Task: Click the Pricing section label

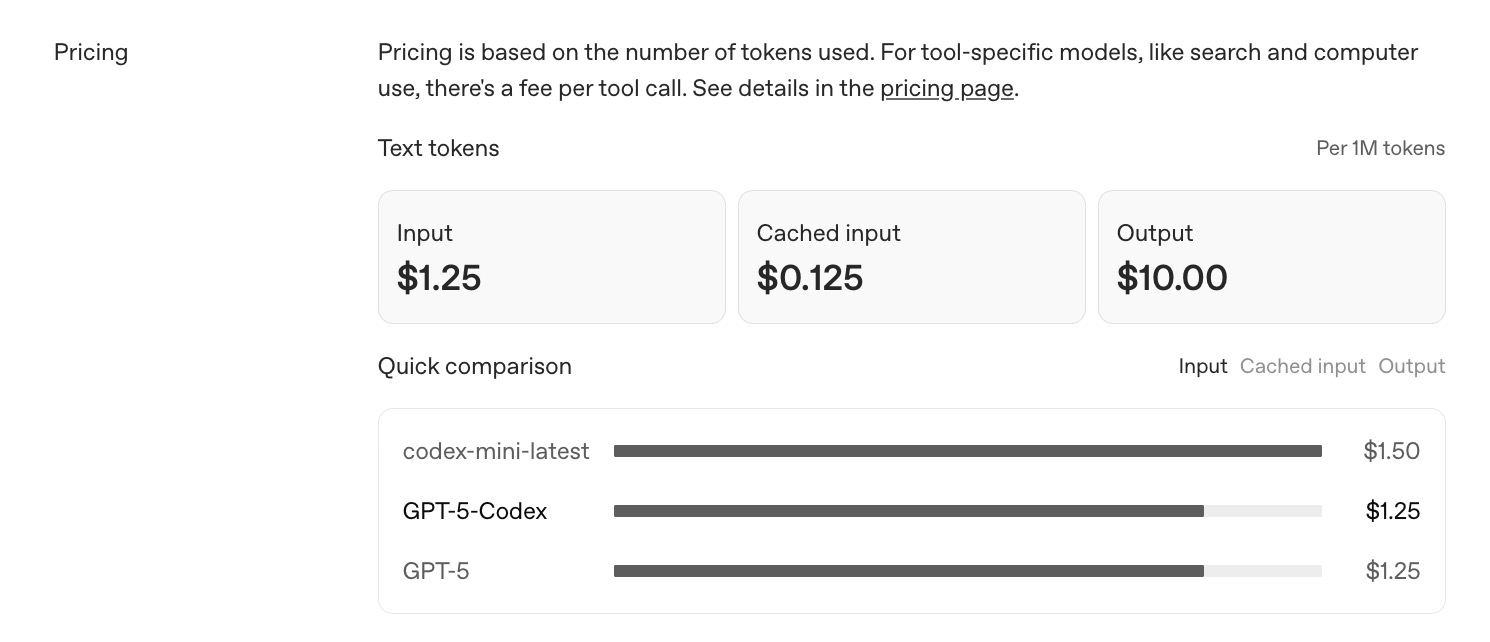Action: (91, 52)
